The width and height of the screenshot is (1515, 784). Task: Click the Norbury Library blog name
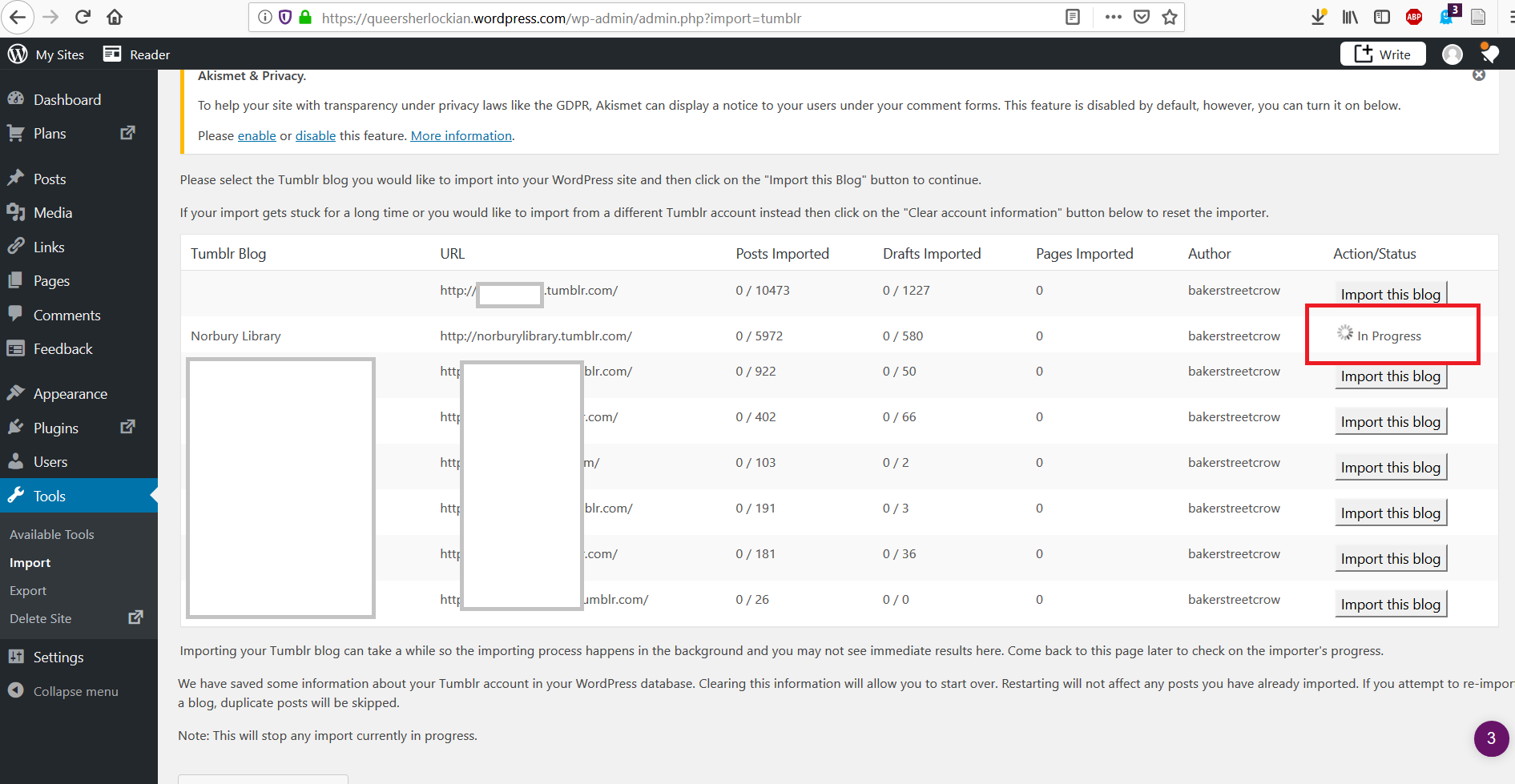pos(236,336)
